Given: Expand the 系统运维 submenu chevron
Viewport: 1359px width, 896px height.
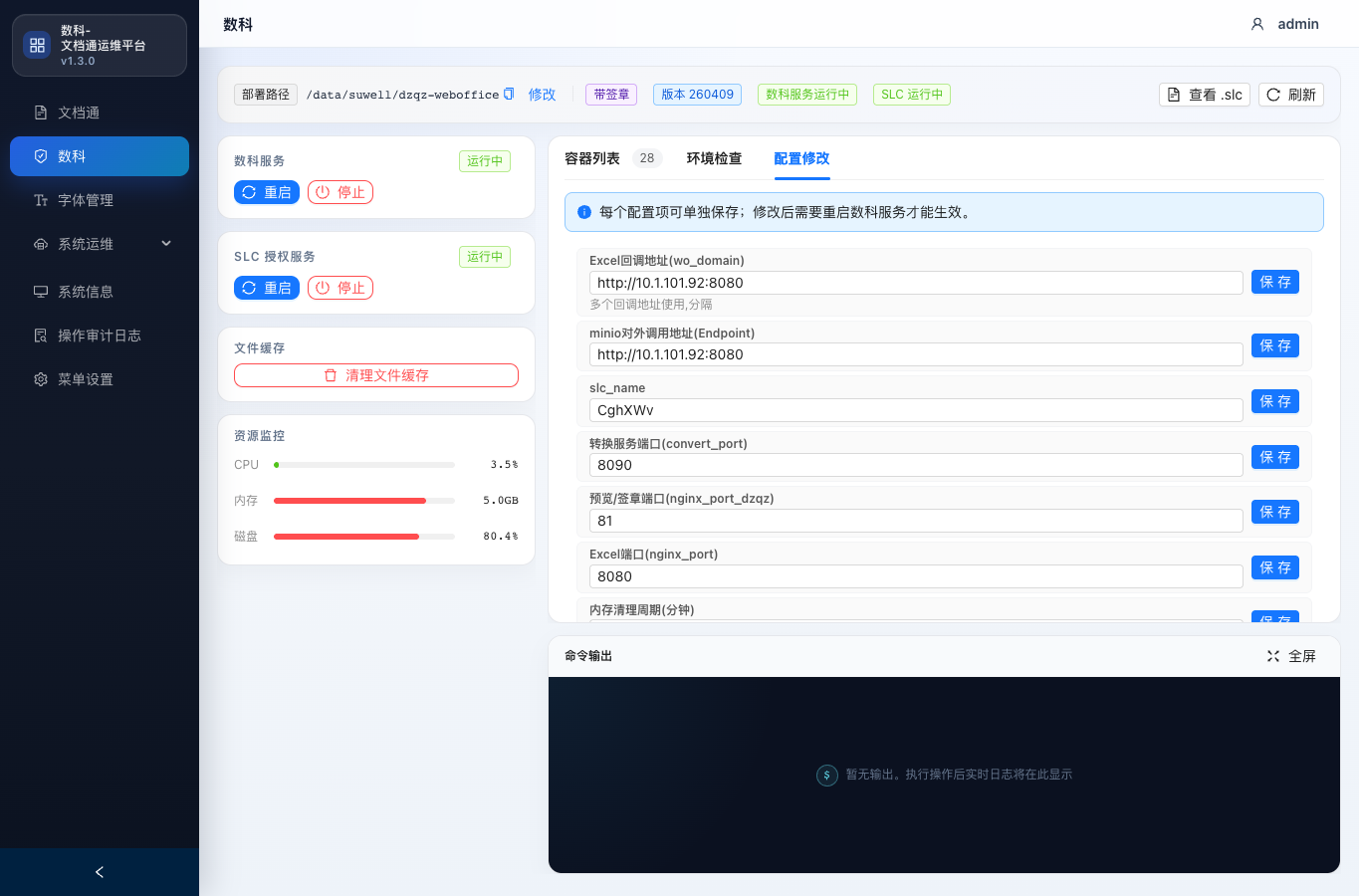Looking at the screenshot, I should [166, 243].
